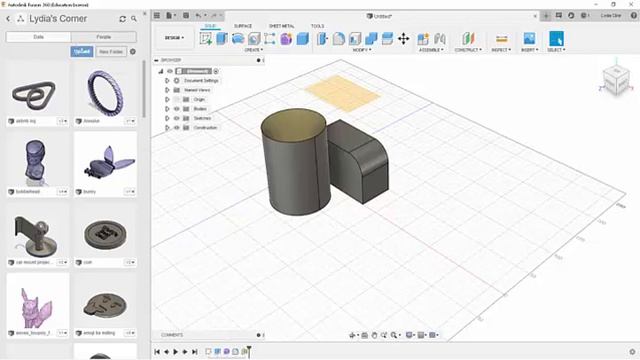Toggle visibility of root component

point(170,71)
